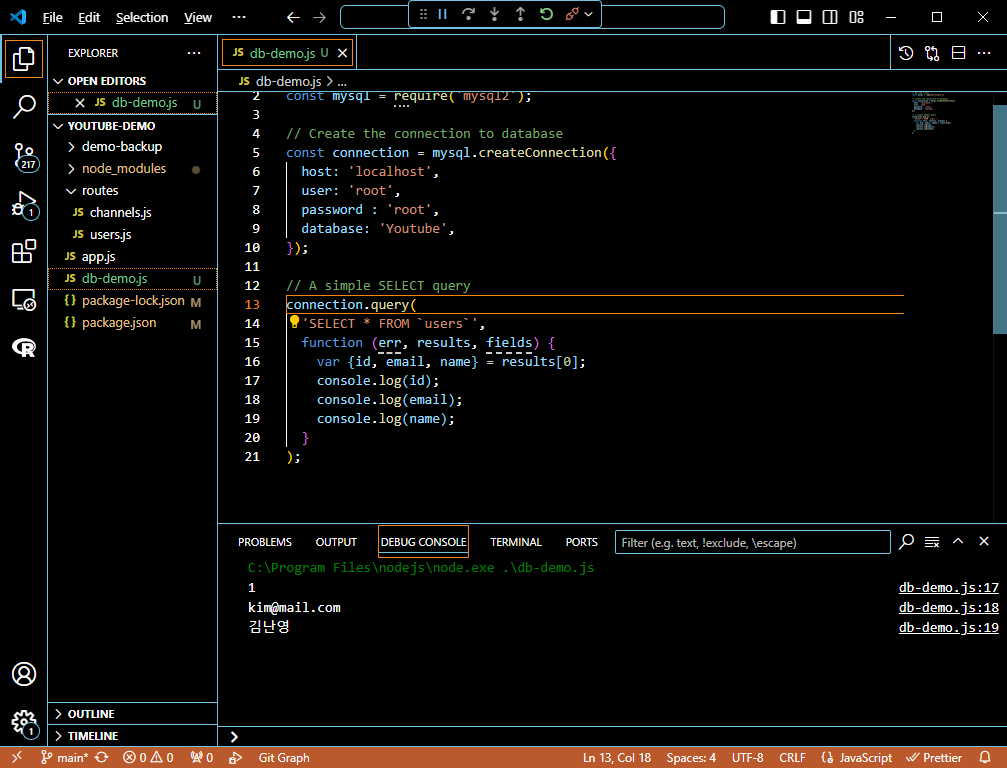This screenshot has width=1007, height=768.
Task: Restart the debug session
Action: 546,14
